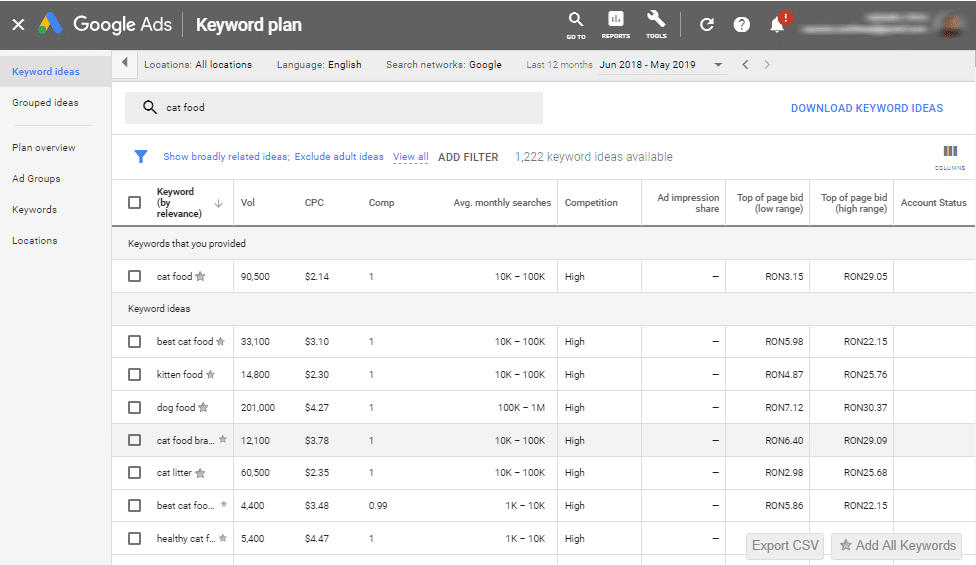Click the account avatar picture
Image resolution: width=976 pixels, height=565 pixels.
(x=952, y=24)
